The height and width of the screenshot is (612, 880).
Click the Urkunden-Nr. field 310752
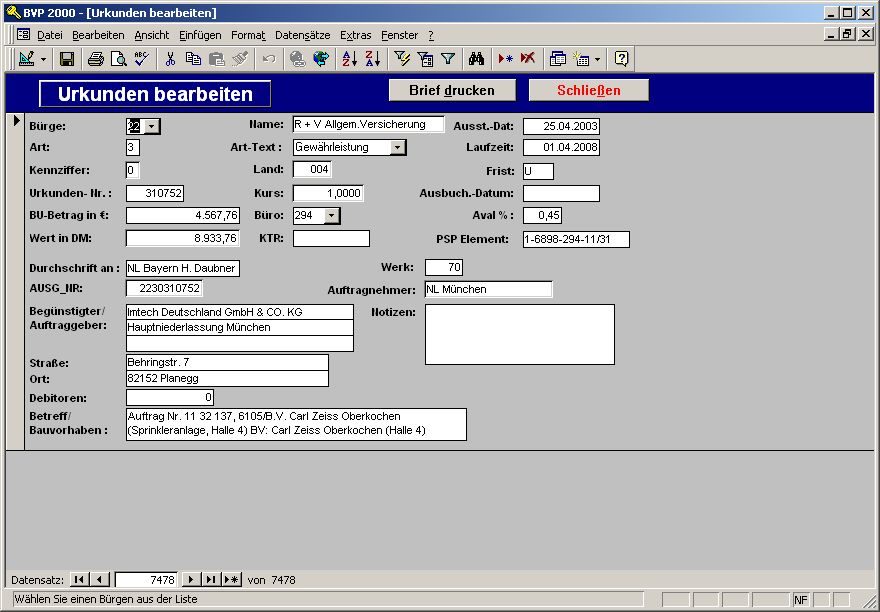coord(155,194)
